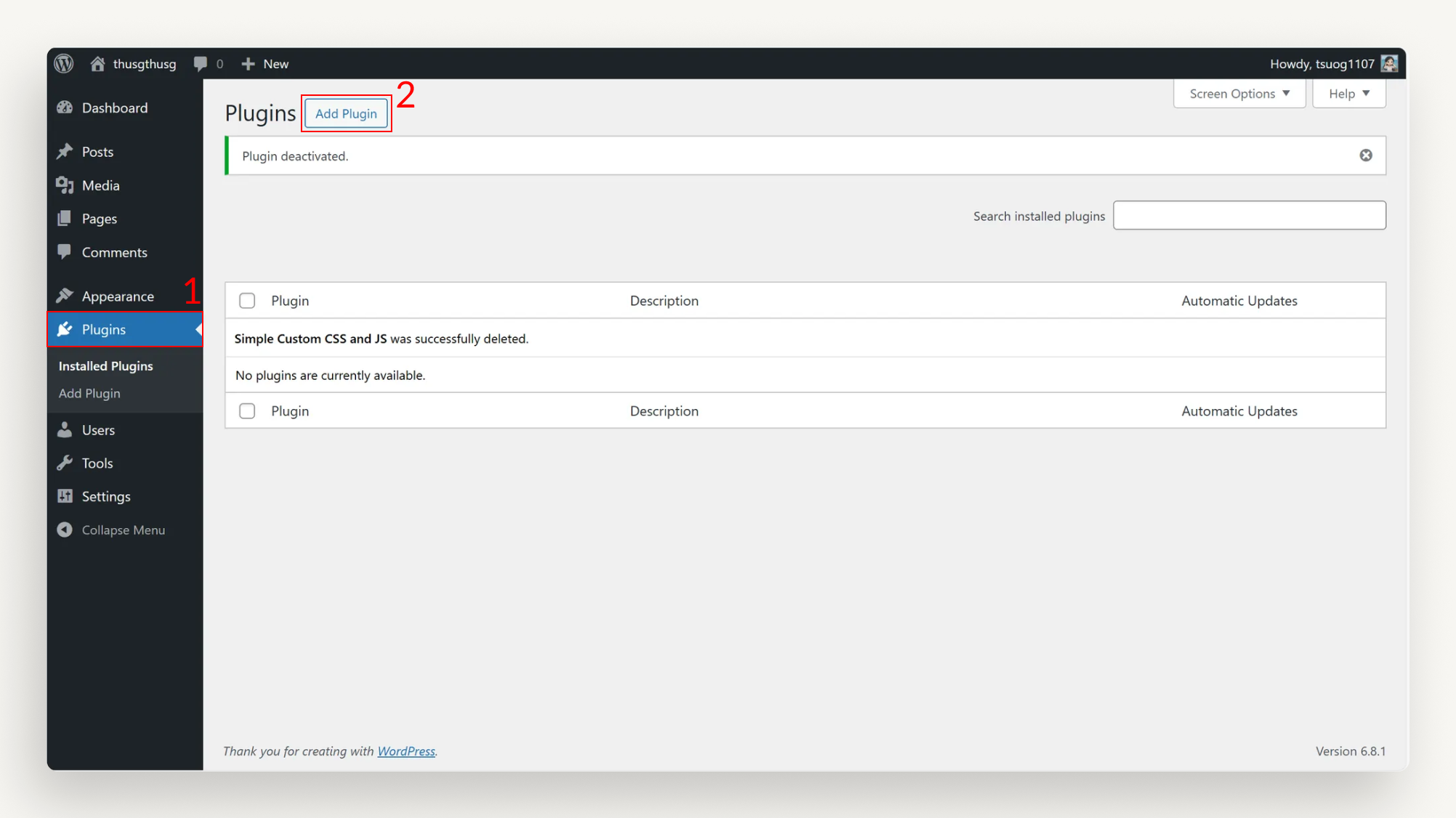Select Add Plugin from the sidebar submenu
Image resolution: width=1456 pixels, height=818 pixels.
pyautogui.click(x=89, y=393)
